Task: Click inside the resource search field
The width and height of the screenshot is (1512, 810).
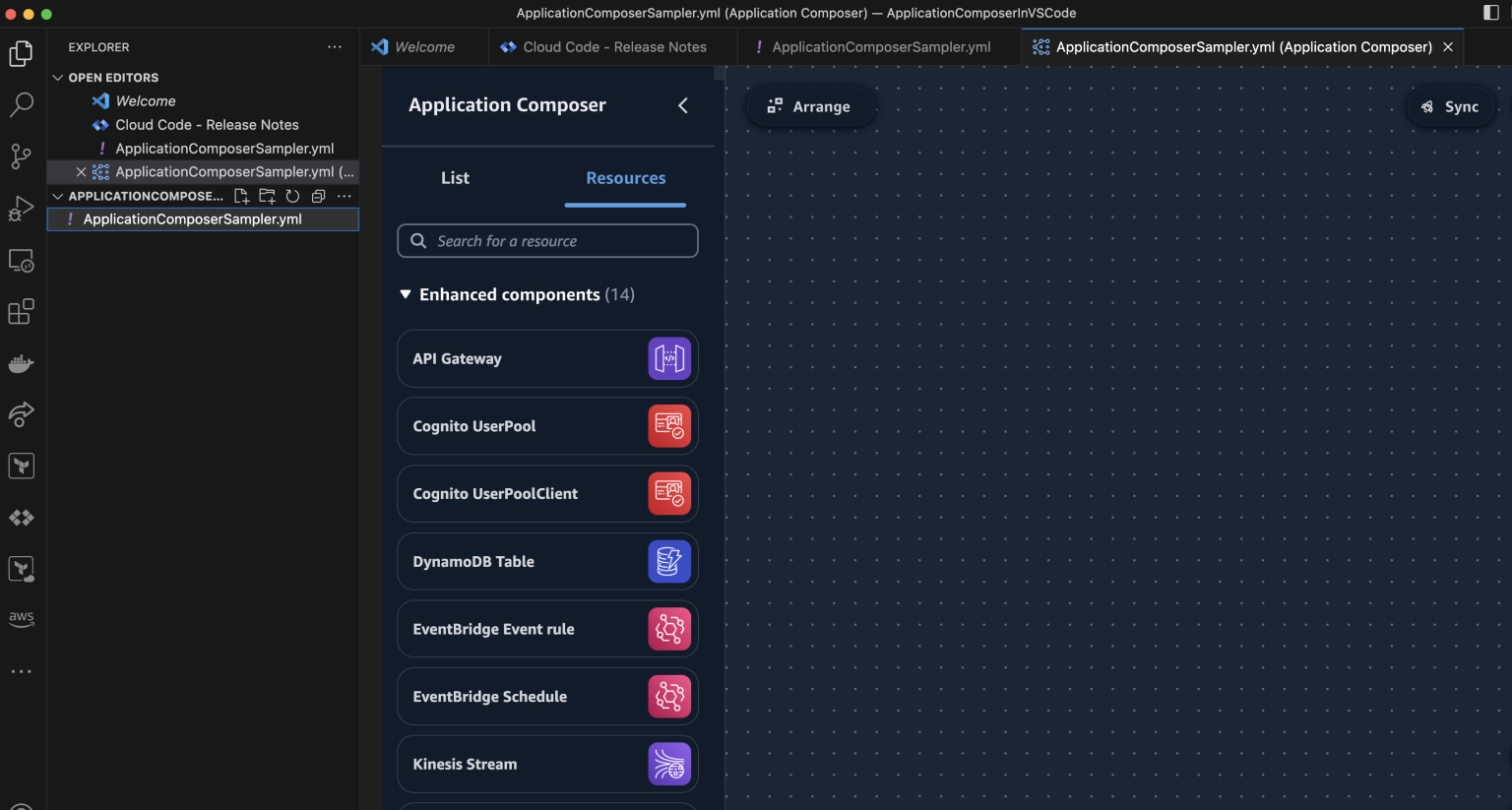Action: [x=547, y=240]
